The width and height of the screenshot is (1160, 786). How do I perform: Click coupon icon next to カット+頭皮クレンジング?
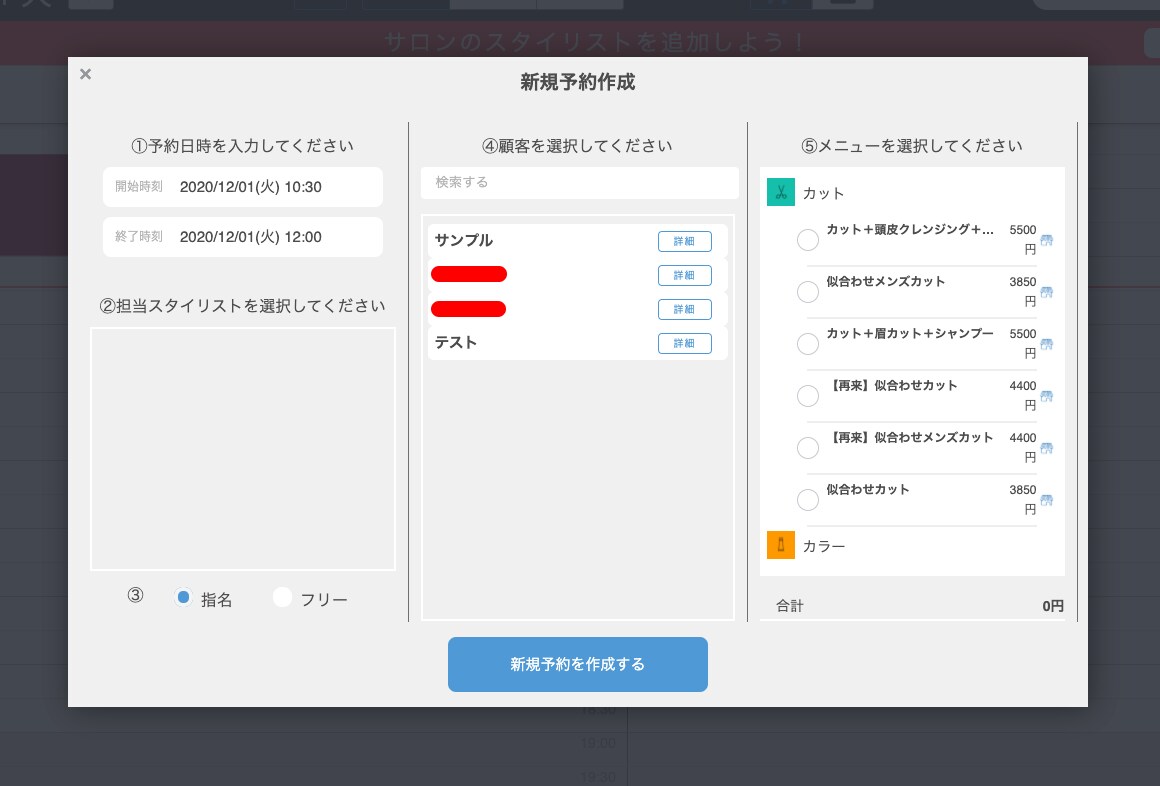(1046, 240)
